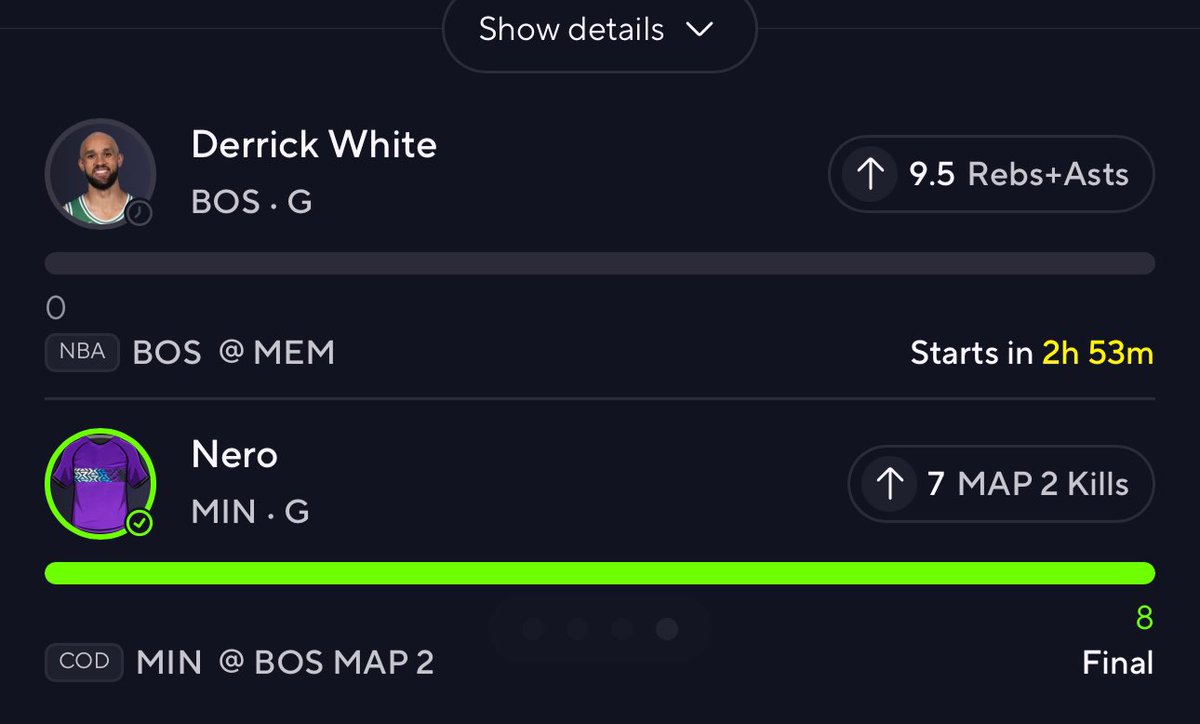Select the up arrow on 7 MAP 2 Kills

(x=889, y=484)
